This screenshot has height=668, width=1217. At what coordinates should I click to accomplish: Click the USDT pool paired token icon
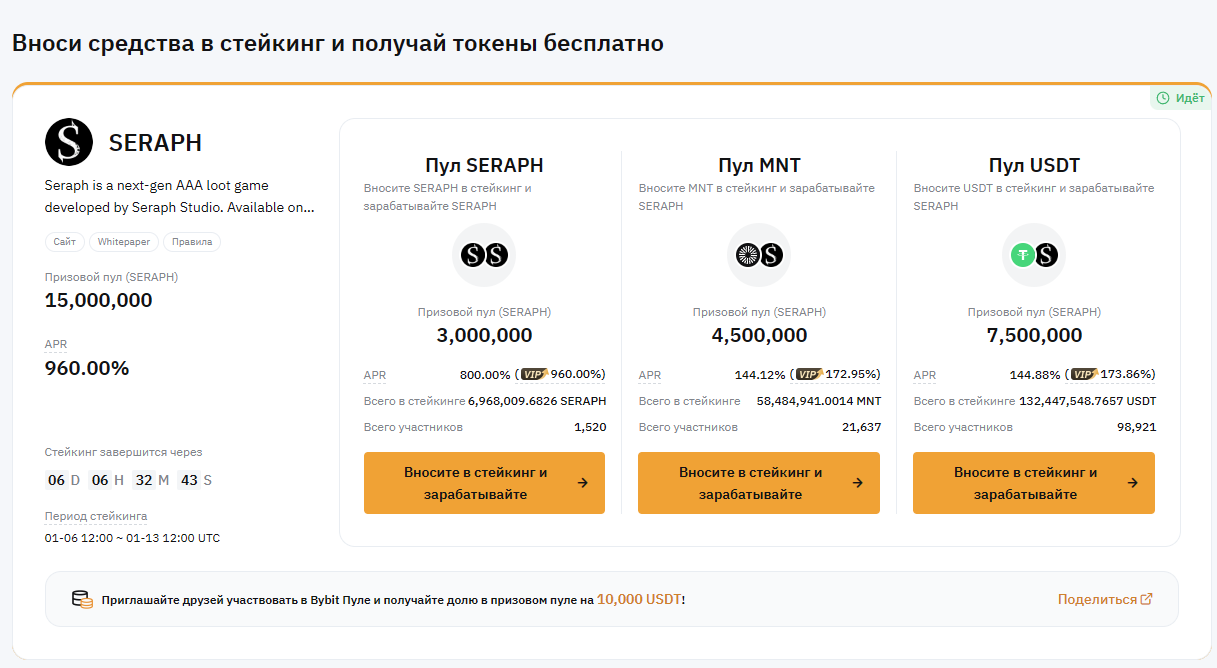(1034, 255)
